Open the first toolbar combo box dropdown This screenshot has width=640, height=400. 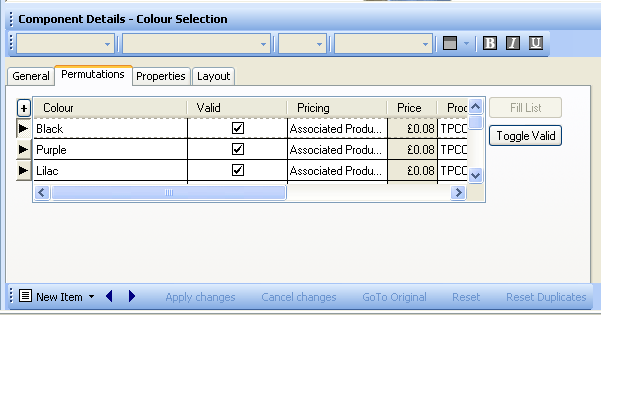point(108,44)
